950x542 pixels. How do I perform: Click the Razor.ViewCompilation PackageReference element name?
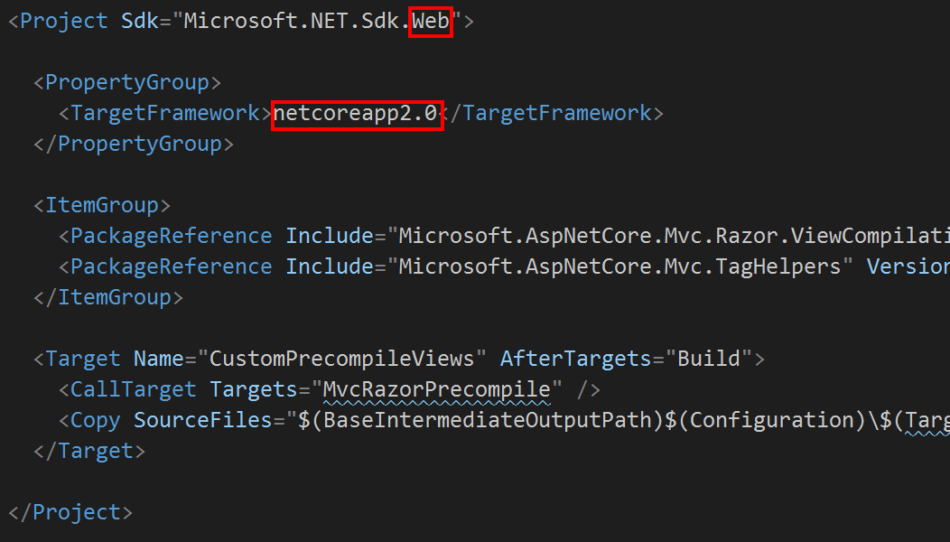click(171, 236)
